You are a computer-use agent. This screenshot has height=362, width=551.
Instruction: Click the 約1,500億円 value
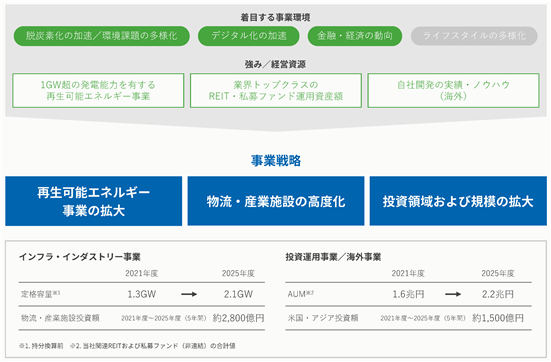tap(498, 318)
